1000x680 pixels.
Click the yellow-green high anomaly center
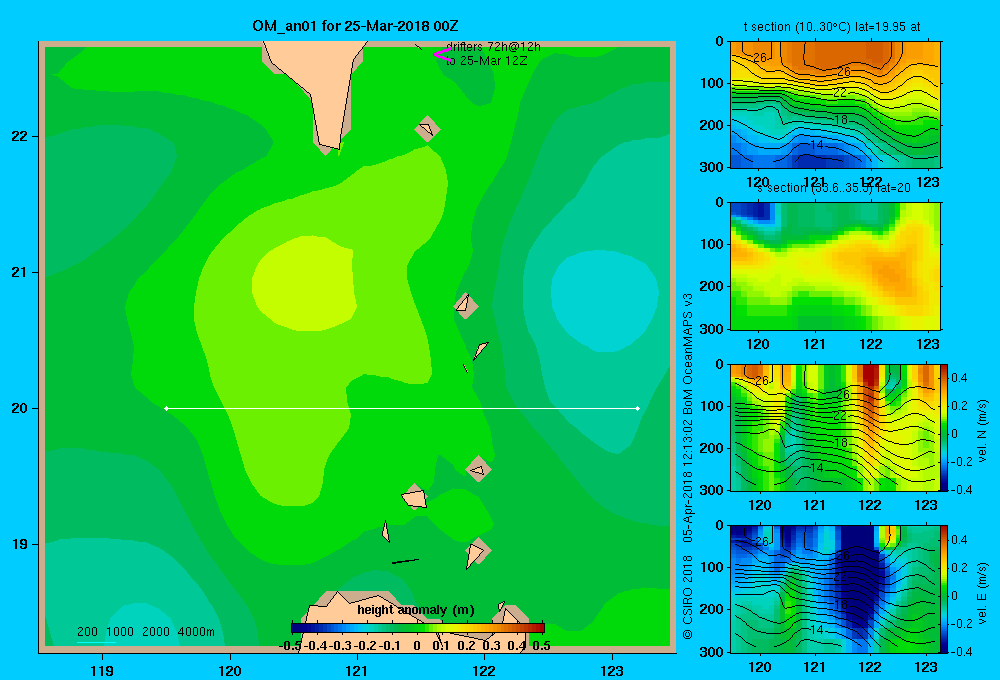pos(304,284)
